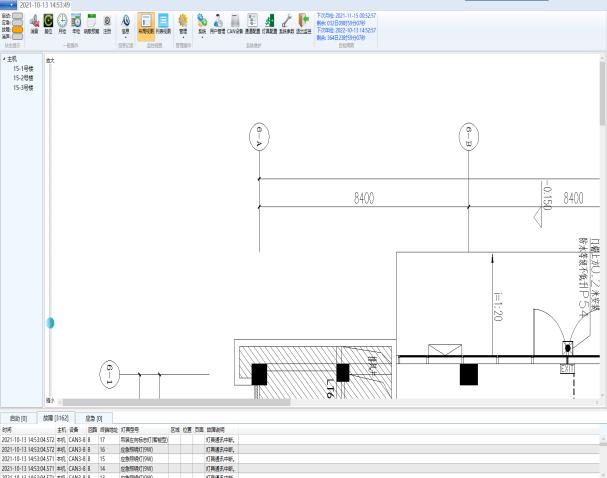
Task: Open 系统参数 system parameters
Action: pos(287,22)
